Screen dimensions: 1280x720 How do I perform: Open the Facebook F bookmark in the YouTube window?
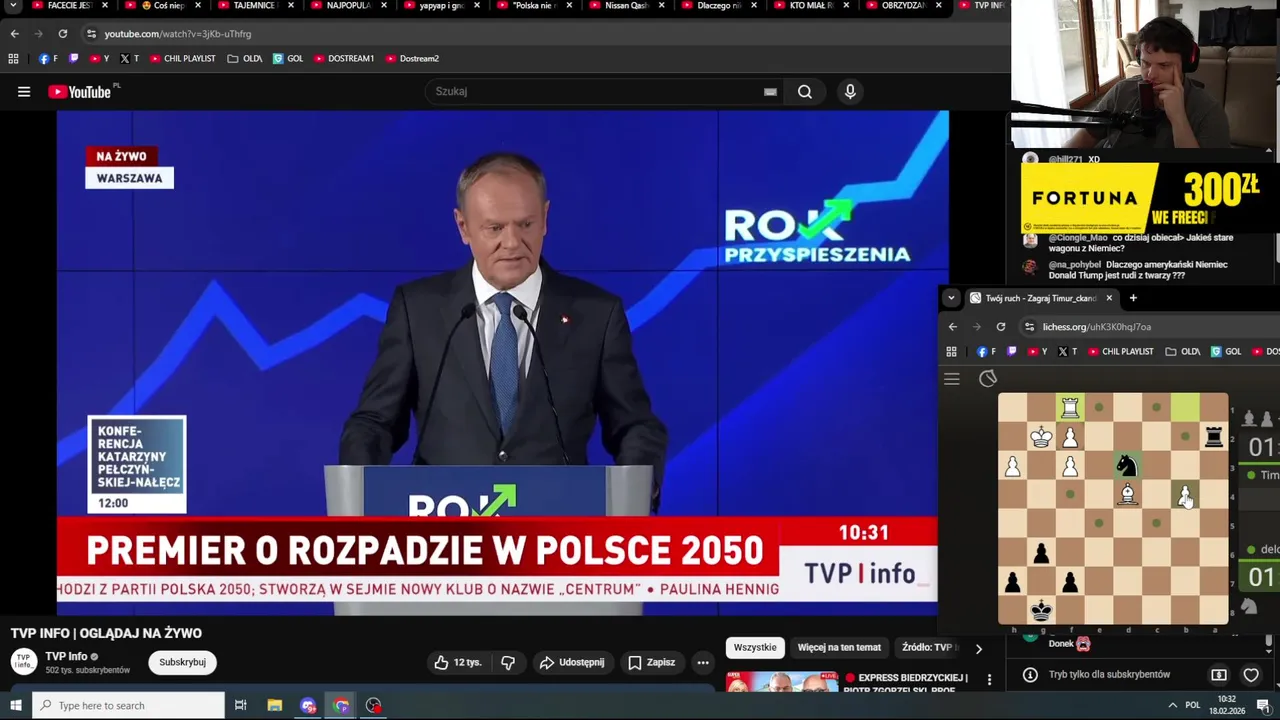click(x=47, y=59)
